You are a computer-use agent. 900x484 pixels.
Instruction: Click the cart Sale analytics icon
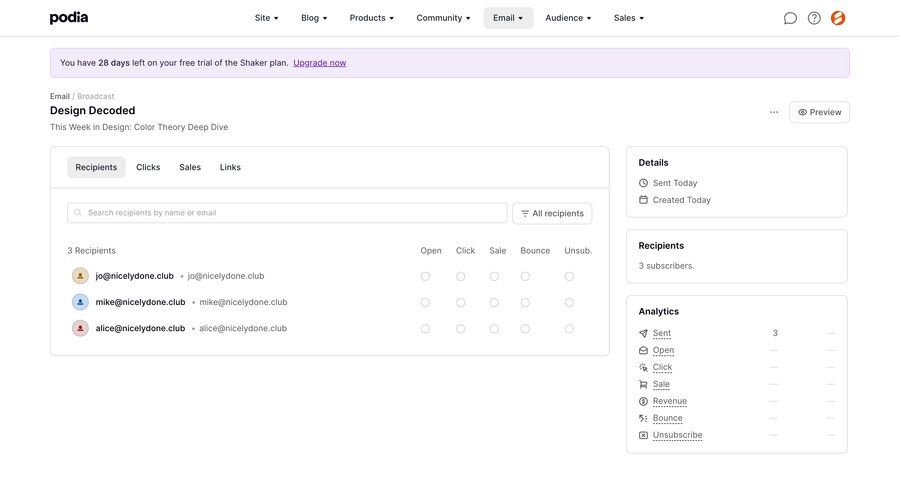(643, 384)
